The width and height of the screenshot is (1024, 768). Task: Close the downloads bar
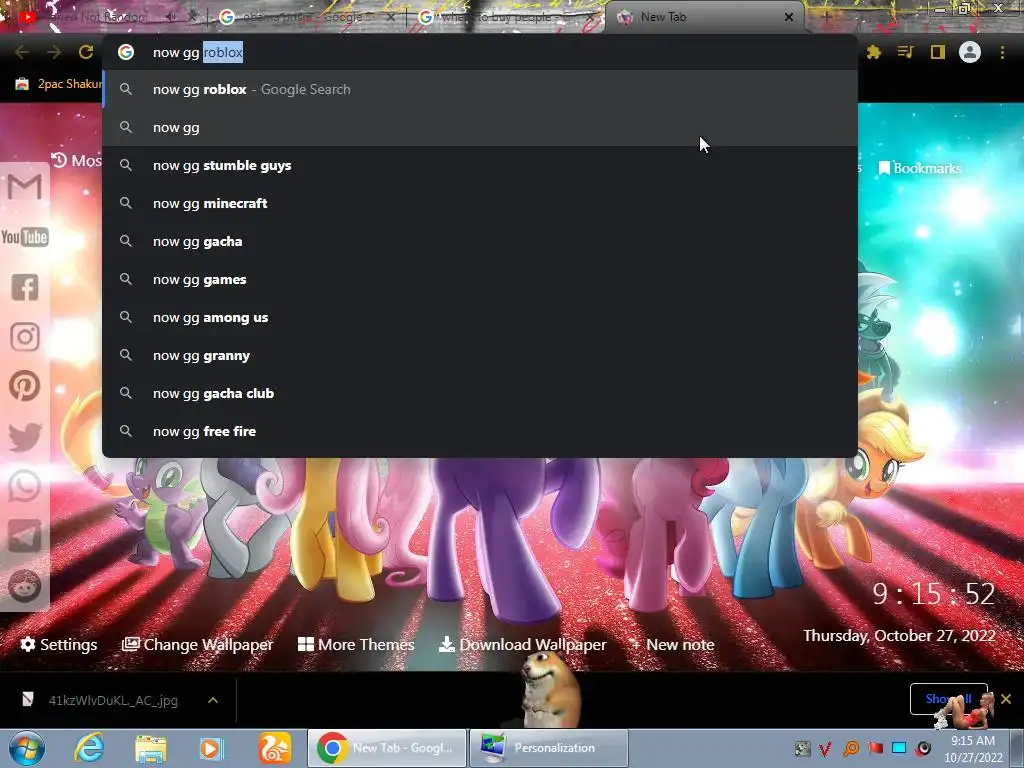[1006, 699]
